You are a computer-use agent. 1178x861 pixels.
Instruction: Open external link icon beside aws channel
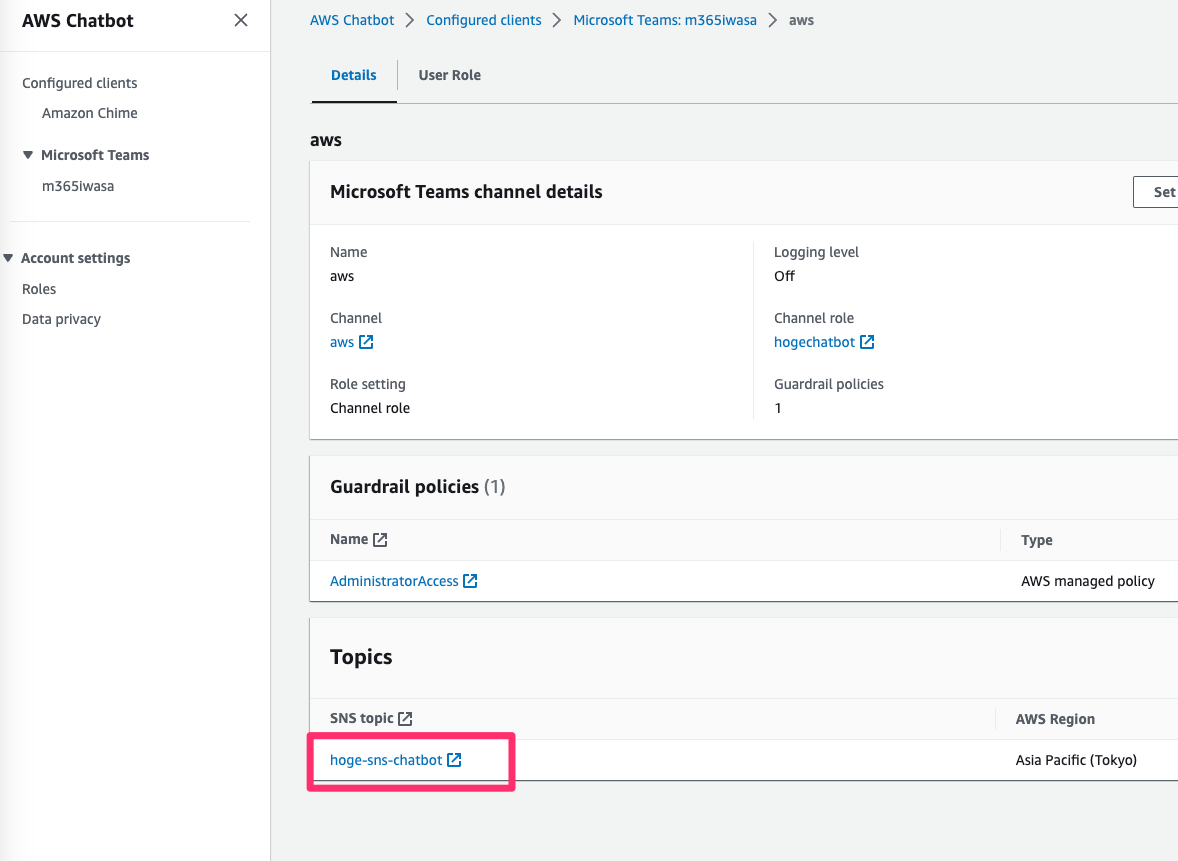(366, 342)
